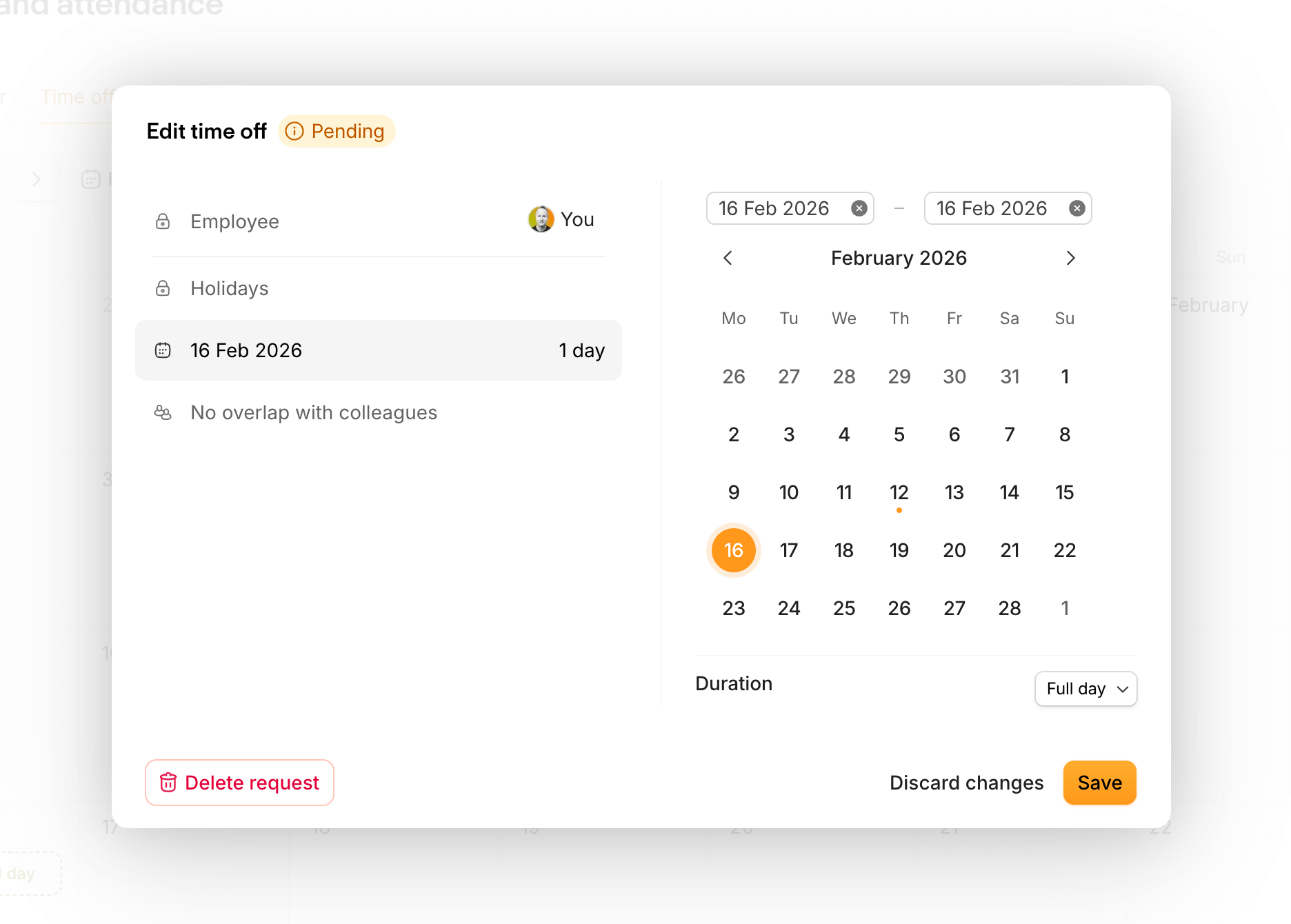Open the Full day duration dropdown
The width and height of the screenshot is (1291, 924).
1085,689
